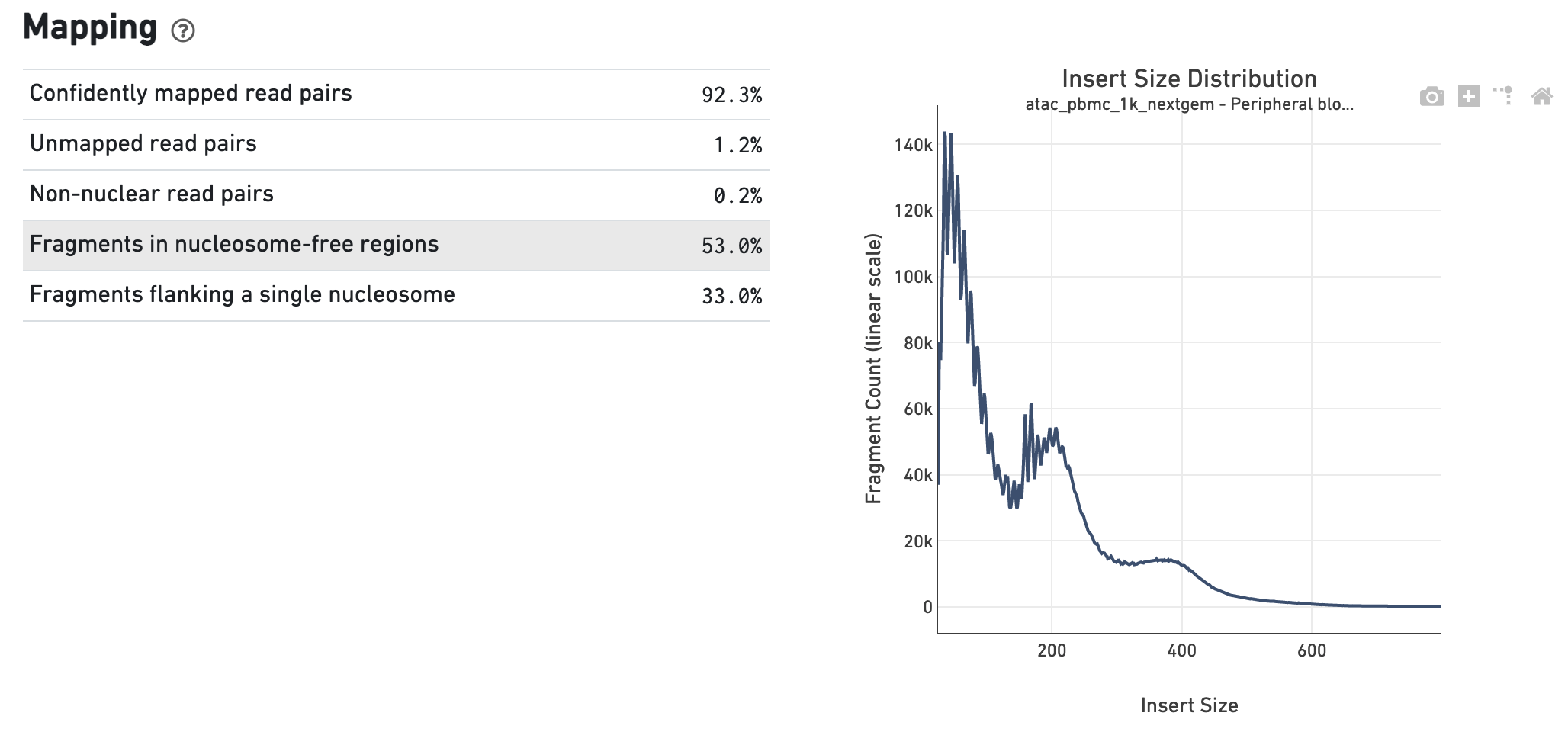Screen dimensions: 1568x732
Task: Click the Insert Size x-axis label
Action: click(1189, 705)
